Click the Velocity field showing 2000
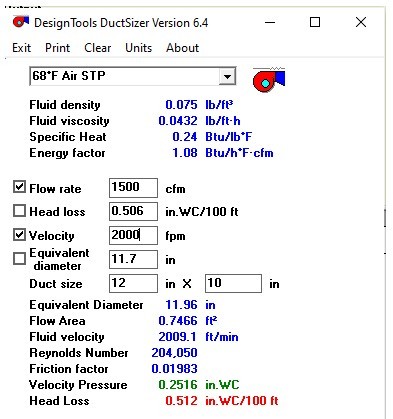Screen dimensions: 393x419 click(x=133, y=235)
